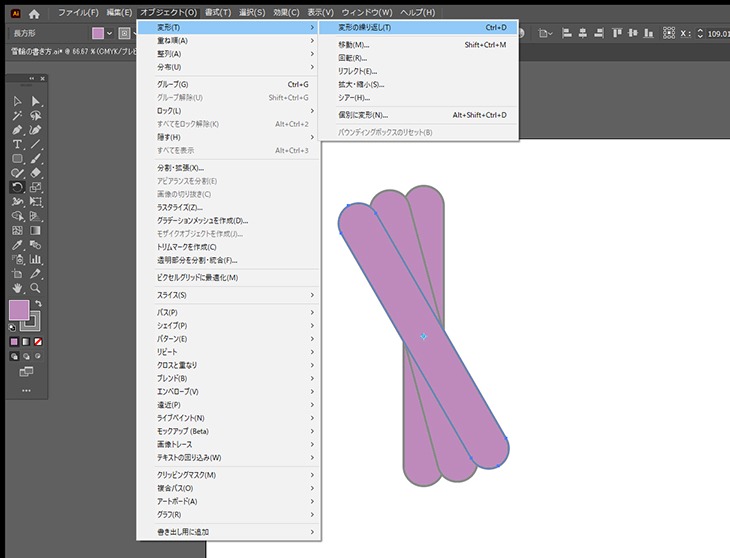
Task: Pick the Eyedropper tool
Action: [x=17, y=245]
